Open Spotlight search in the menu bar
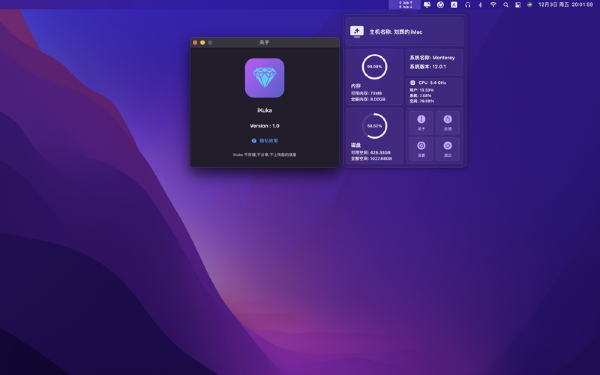The width and height of the screenshot is (600, 375). tap(505, 5)
